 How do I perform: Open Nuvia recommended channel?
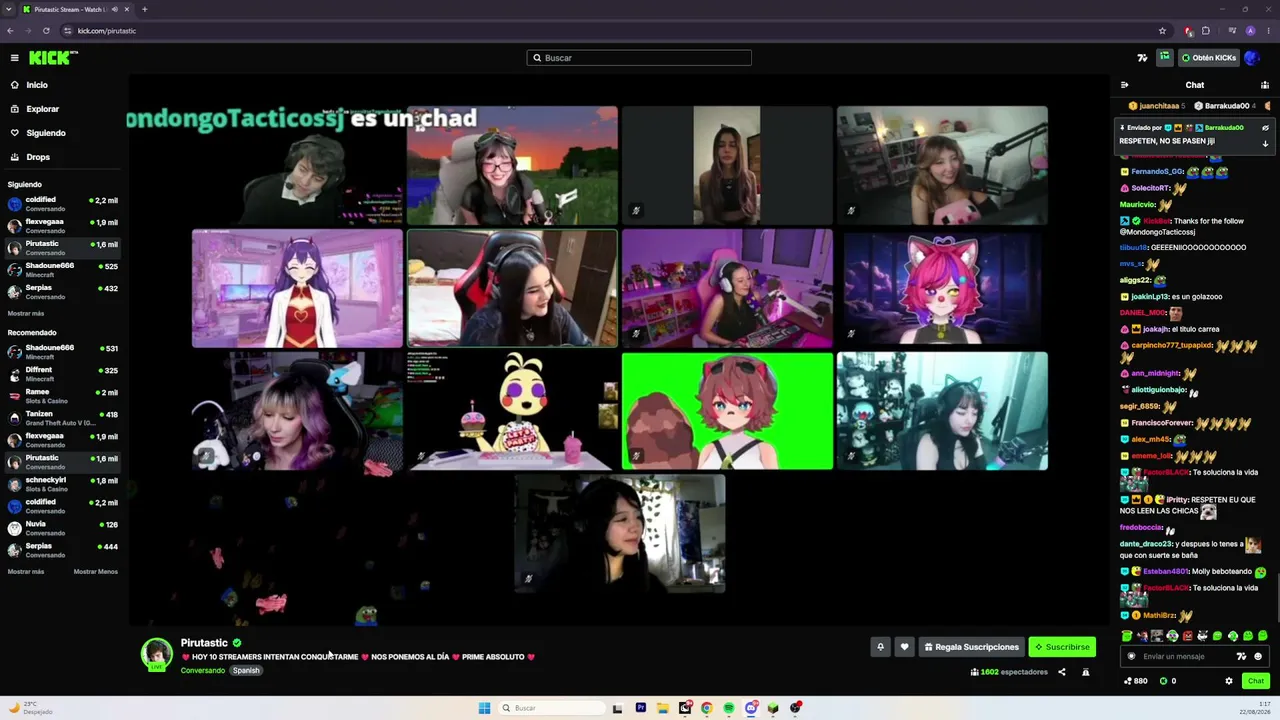pyautogui.click(x=64, y=528)
